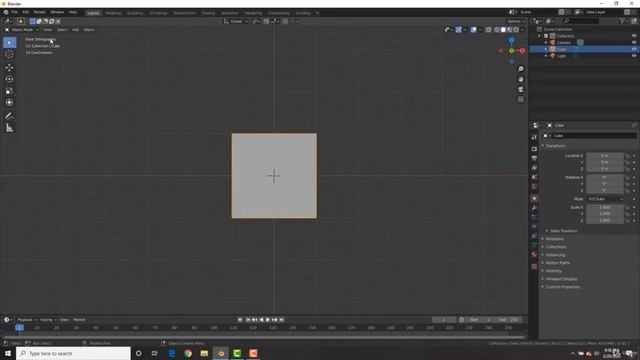Toggle X-ray display mode

coord(489,30)
